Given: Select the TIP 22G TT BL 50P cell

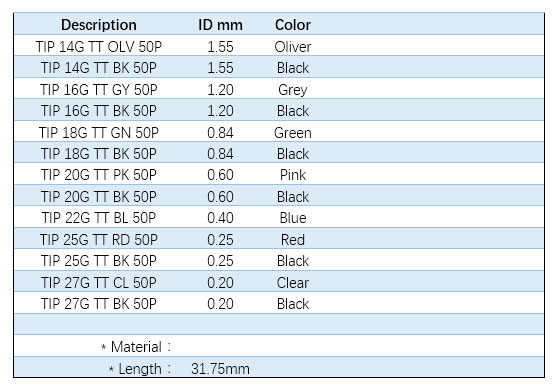Looking at the screenshot, I should [x=99, y=218].
